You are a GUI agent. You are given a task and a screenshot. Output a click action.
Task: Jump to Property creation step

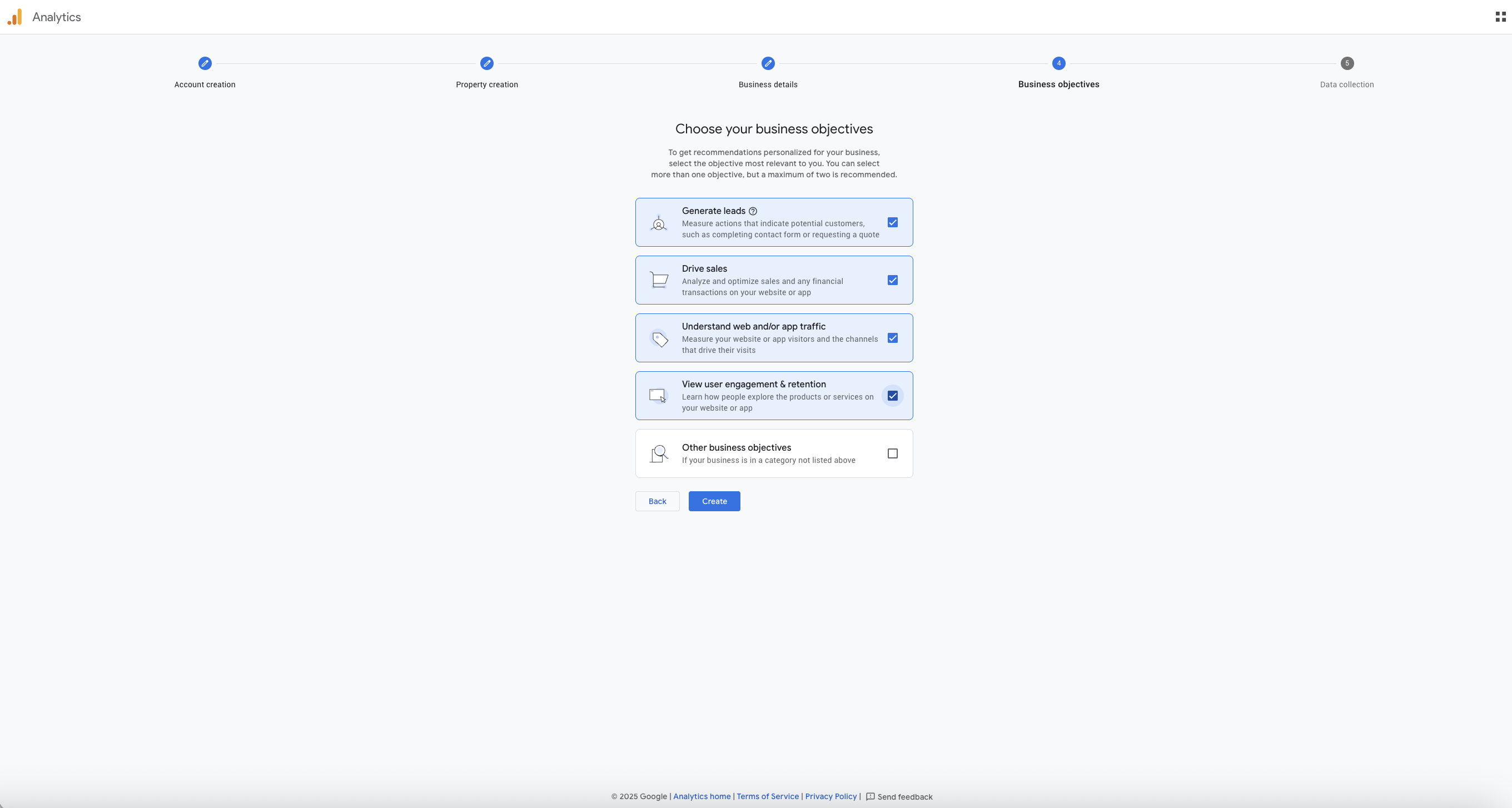point(486,63)
